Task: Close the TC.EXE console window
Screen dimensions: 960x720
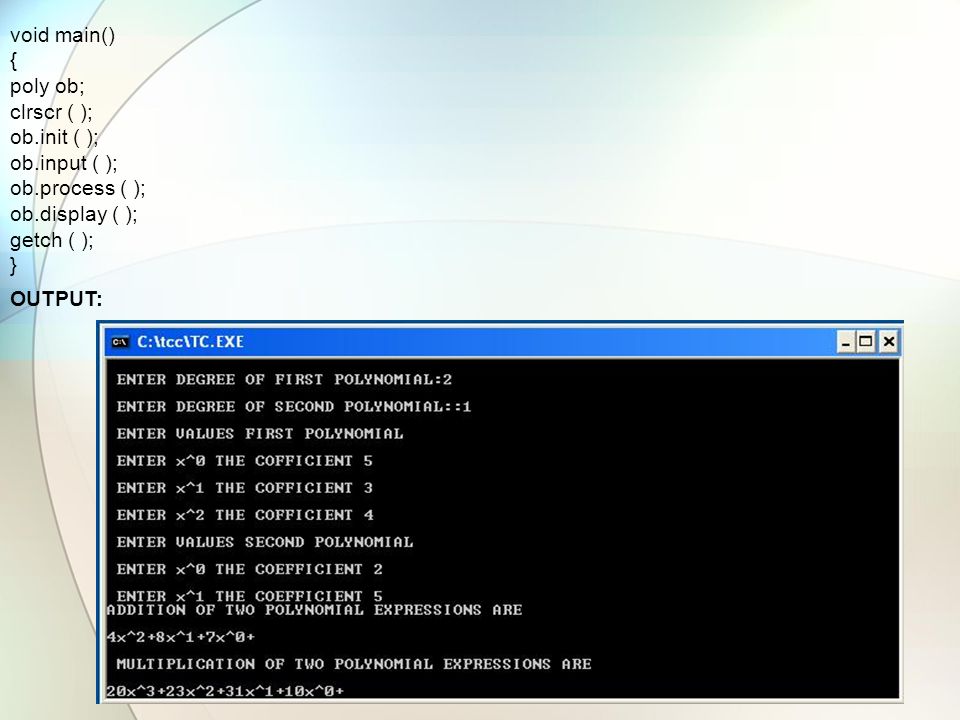Action: pyautogui.click(x=888, y=342)
